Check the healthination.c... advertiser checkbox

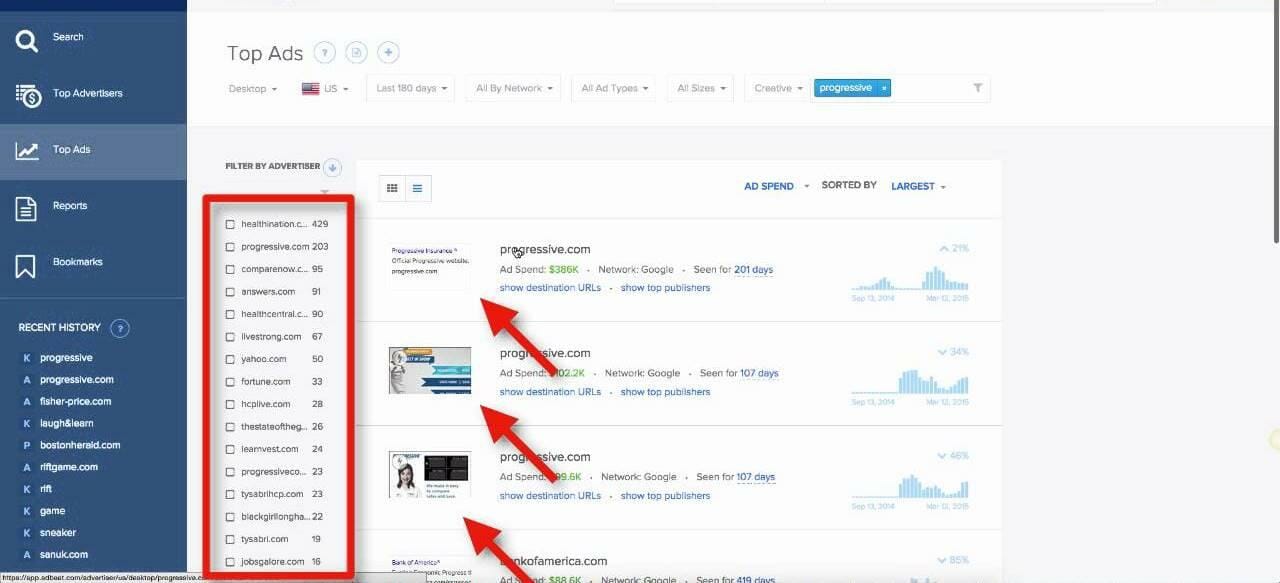pyautogui.click(x=230, y=224)
